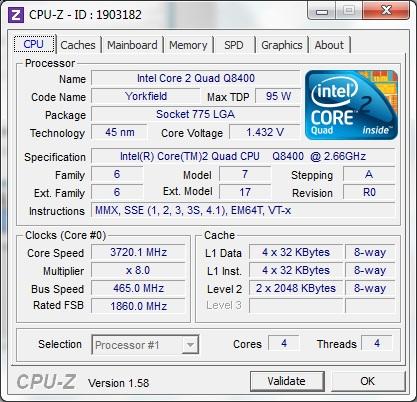Click the CPU-Z logo at bottom left
This screenshot has width=417, height=402.
[x=46, y=381]
